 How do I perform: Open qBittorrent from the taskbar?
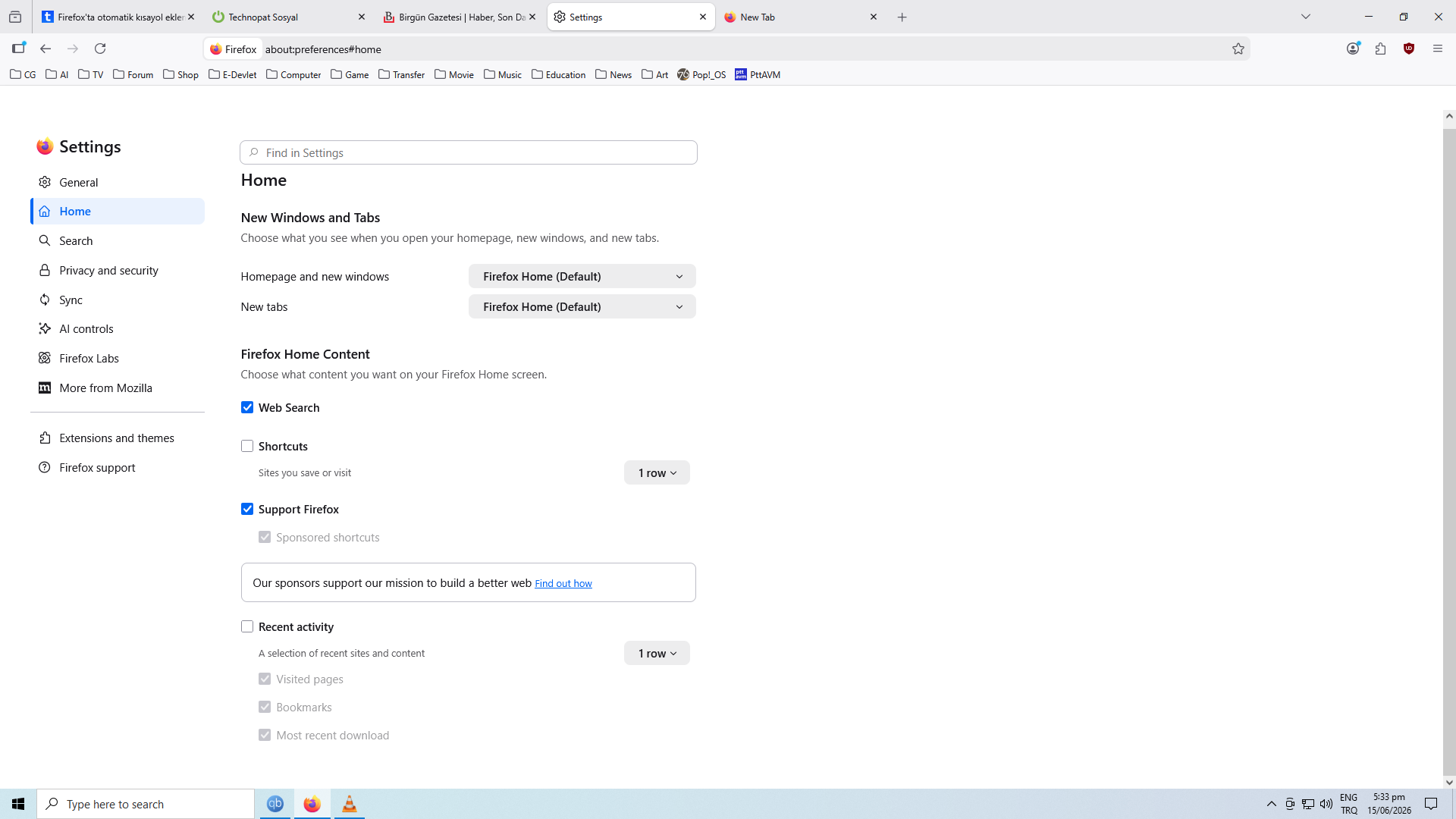(275, 804)
